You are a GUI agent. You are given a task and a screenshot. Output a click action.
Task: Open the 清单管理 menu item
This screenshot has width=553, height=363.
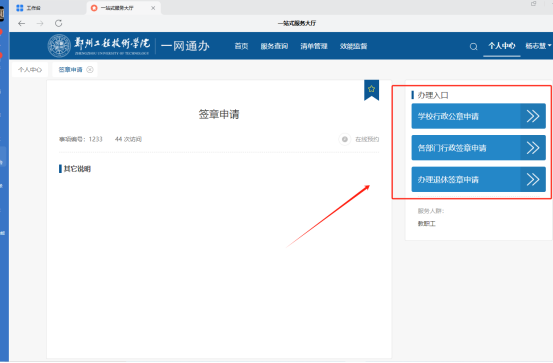click(x=314, y=46)
